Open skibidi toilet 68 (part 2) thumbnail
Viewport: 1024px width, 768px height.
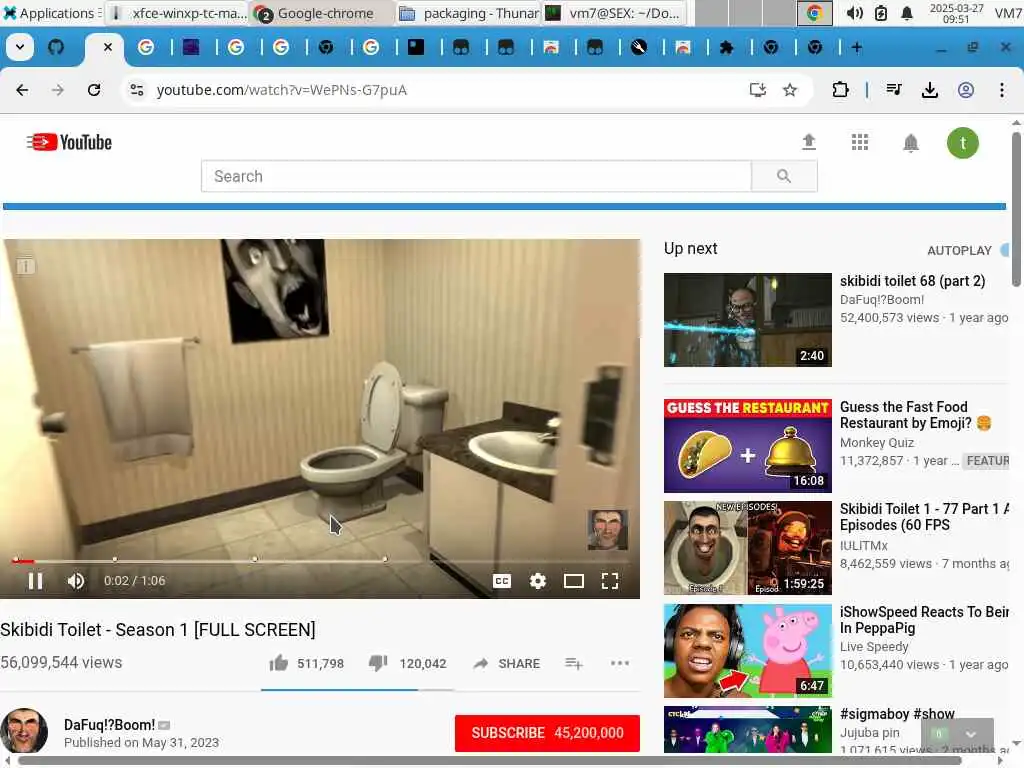coord(748,320)
